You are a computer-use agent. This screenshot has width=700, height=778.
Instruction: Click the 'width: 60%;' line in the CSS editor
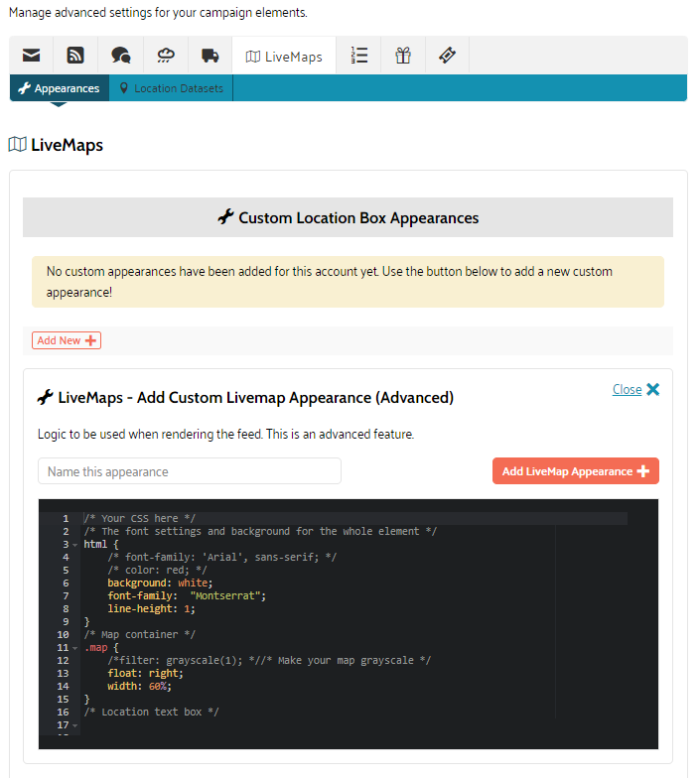coord(140,686)
